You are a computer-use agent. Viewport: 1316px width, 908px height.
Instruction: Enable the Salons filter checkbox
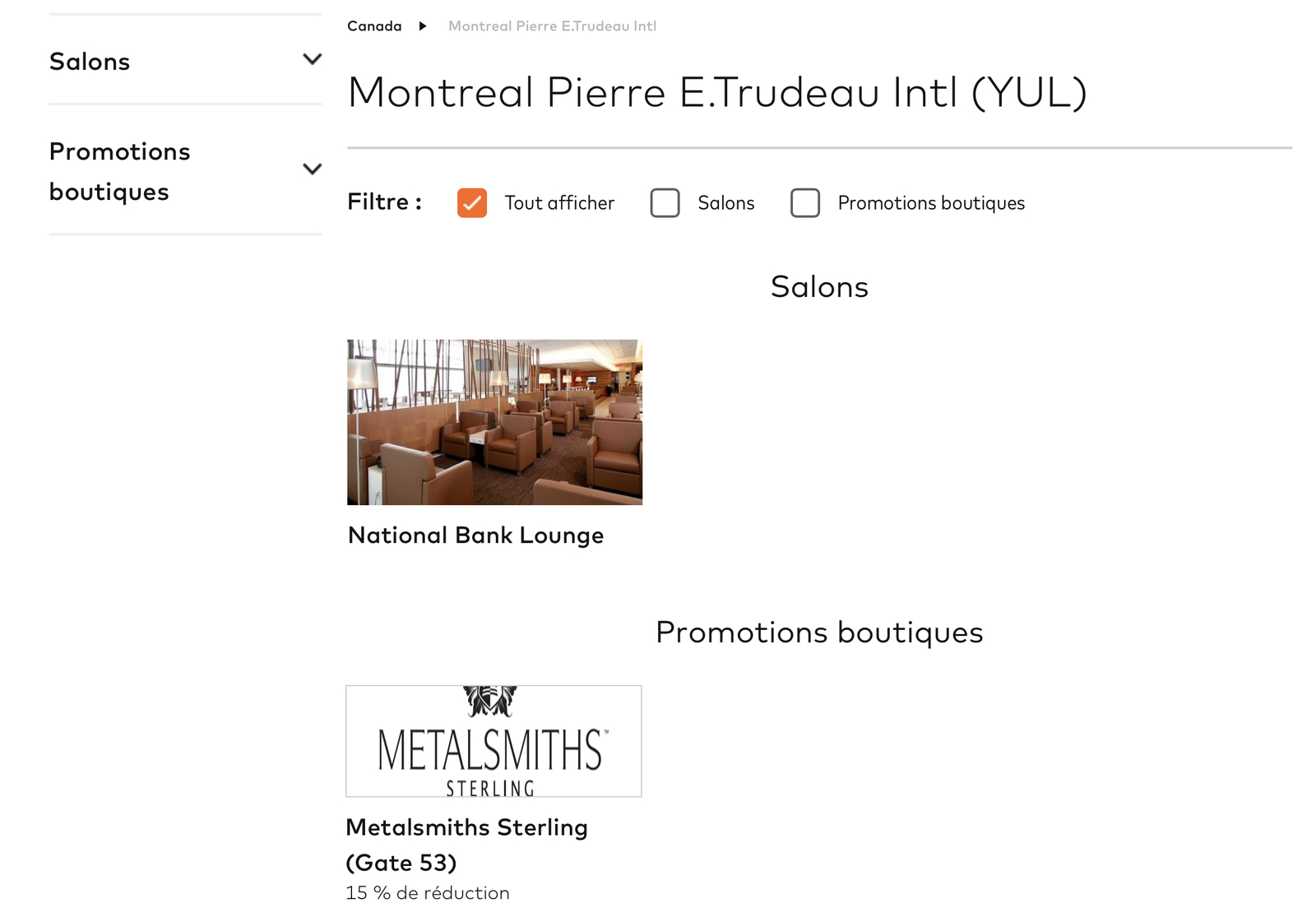point(665,202)
